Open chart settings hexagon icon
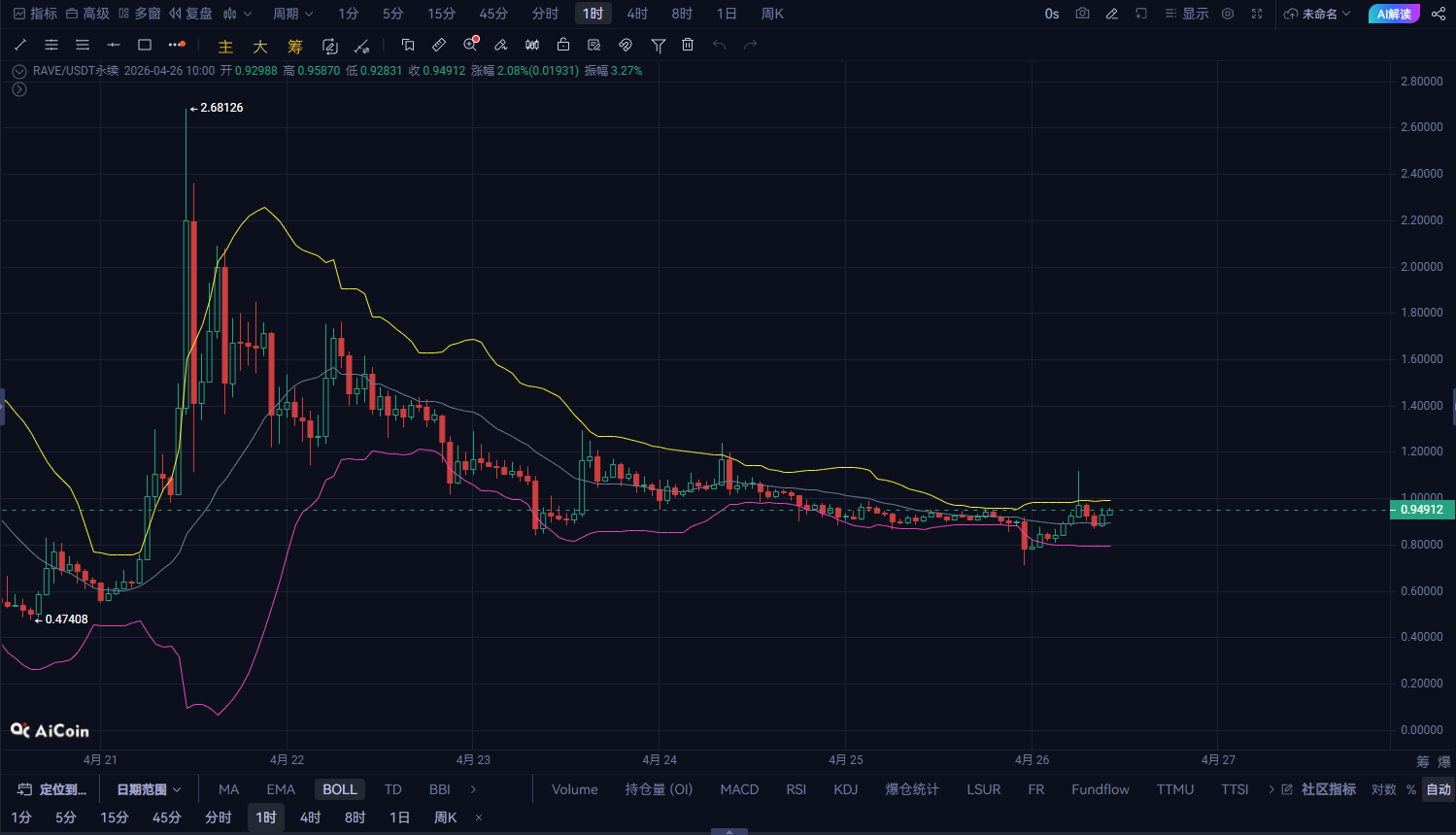The image size is (1456, 835). coord(1228,14)
